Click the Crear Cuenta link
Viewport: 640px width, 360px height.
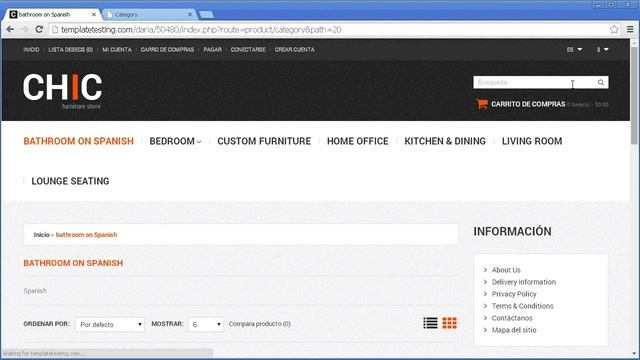click(295, 49)
